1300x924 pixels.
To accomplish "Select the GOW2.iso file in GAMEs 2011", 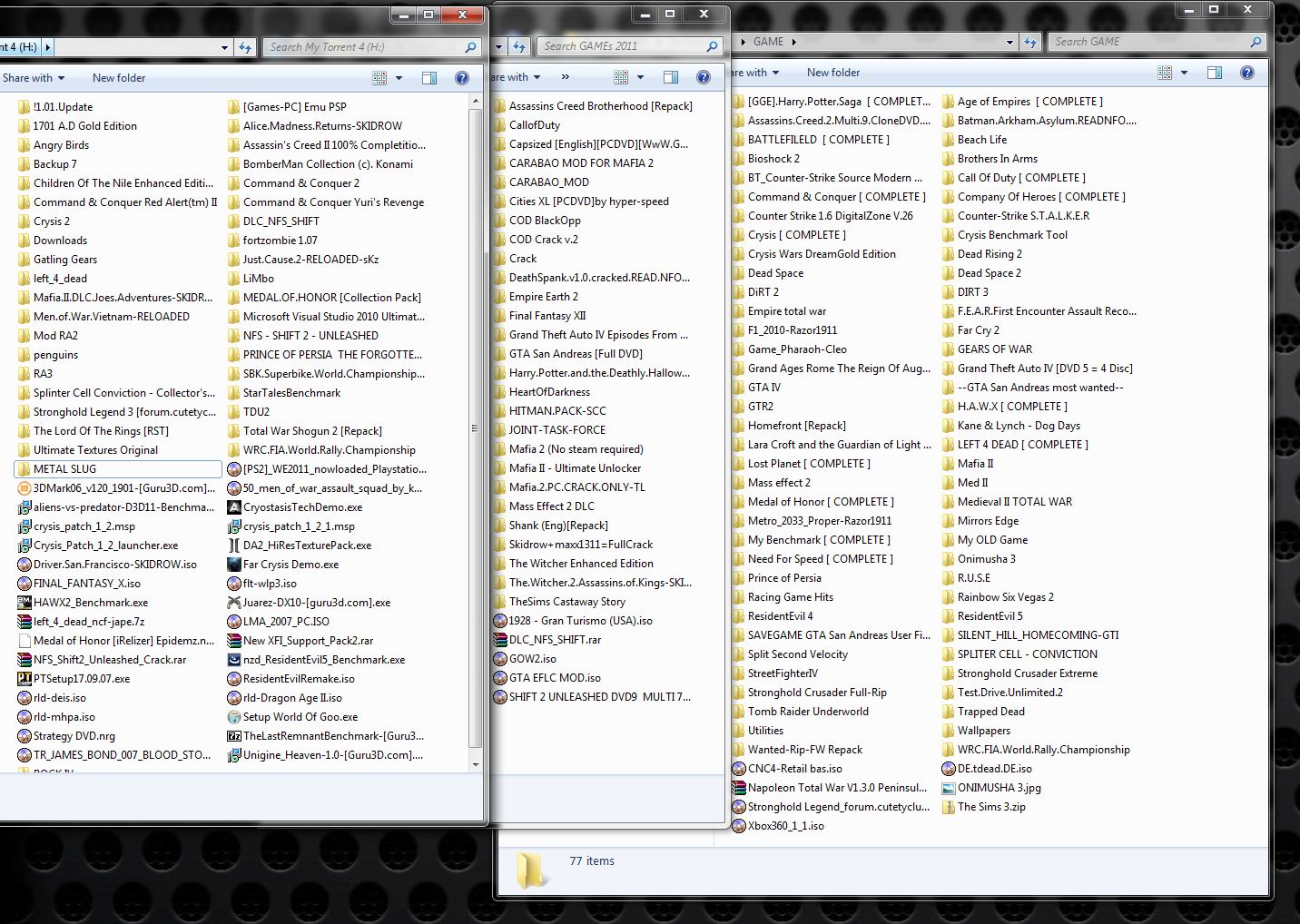I will [525, 659].
